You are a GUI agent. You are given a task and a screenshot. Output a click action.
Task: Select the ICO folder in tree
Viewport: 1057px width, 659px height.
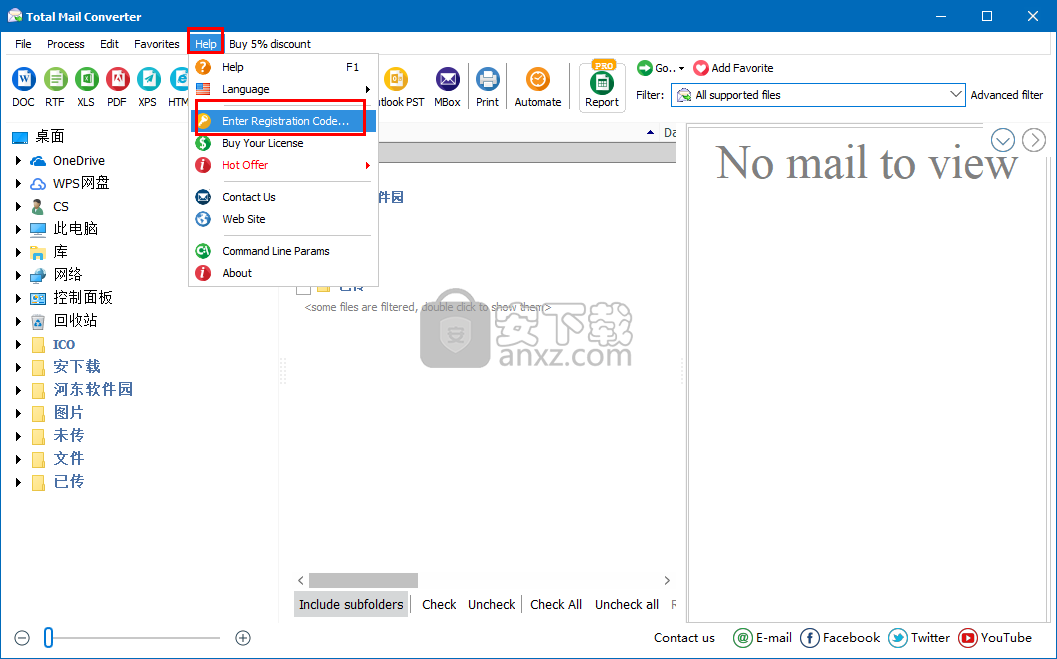click(63, 344)
